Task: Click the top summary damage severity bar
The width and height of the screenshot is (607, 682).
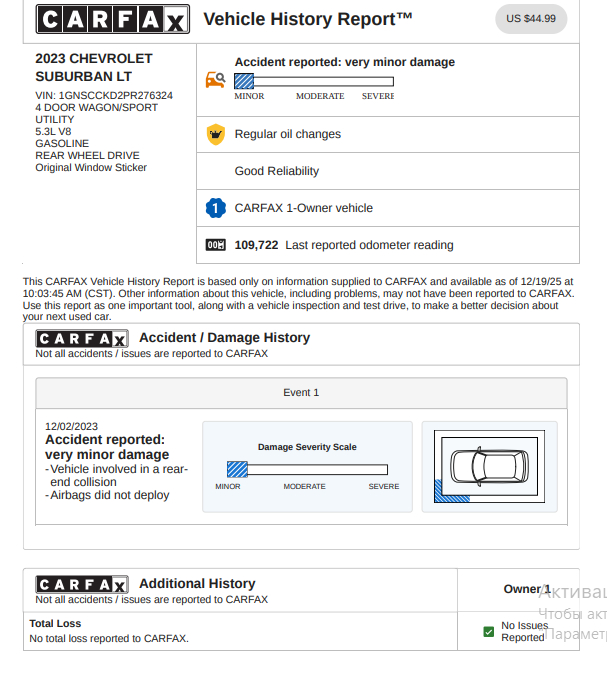Action: tap(313, 82)
